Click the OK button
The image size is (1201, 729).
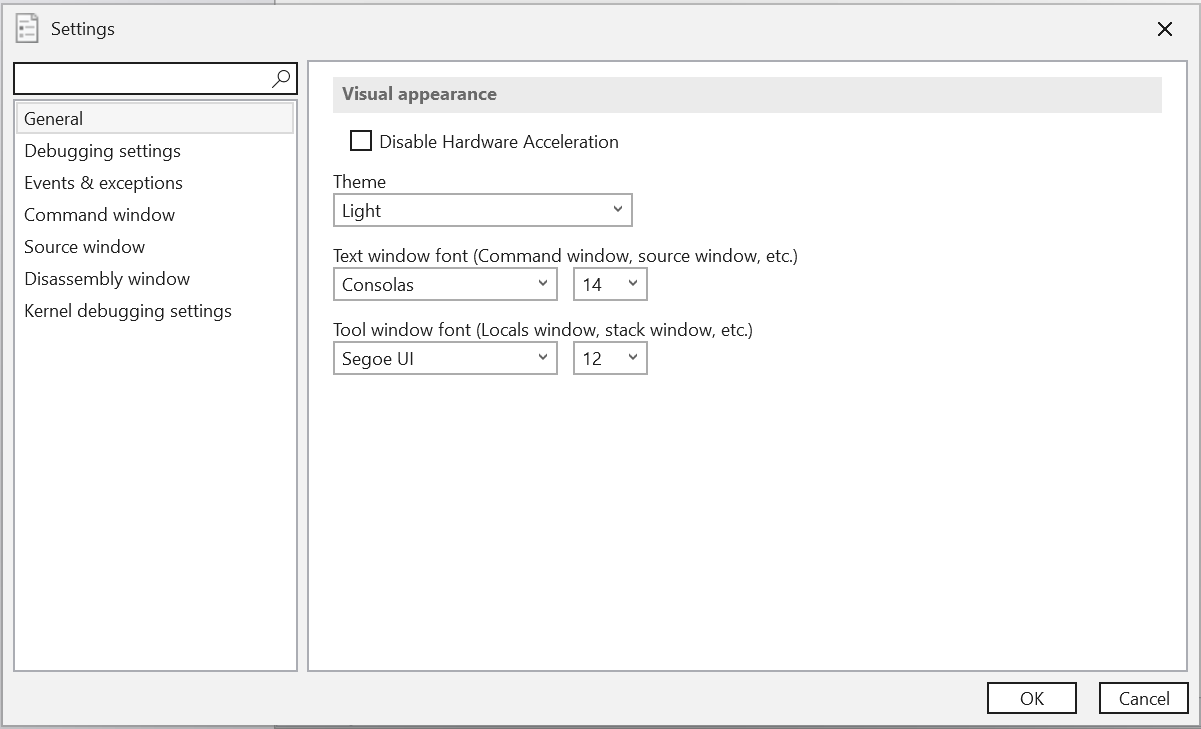1031,698
